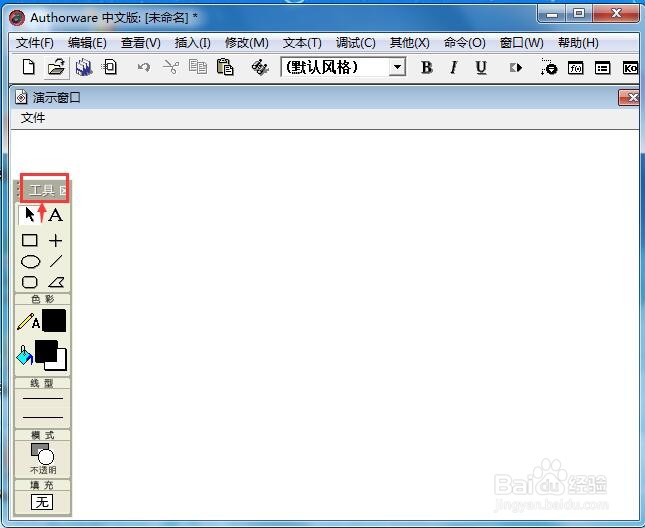The height and width of the screenshot is (528, 645).
Task: Open the 命令(O) menu
Action: tap(464, 43)
